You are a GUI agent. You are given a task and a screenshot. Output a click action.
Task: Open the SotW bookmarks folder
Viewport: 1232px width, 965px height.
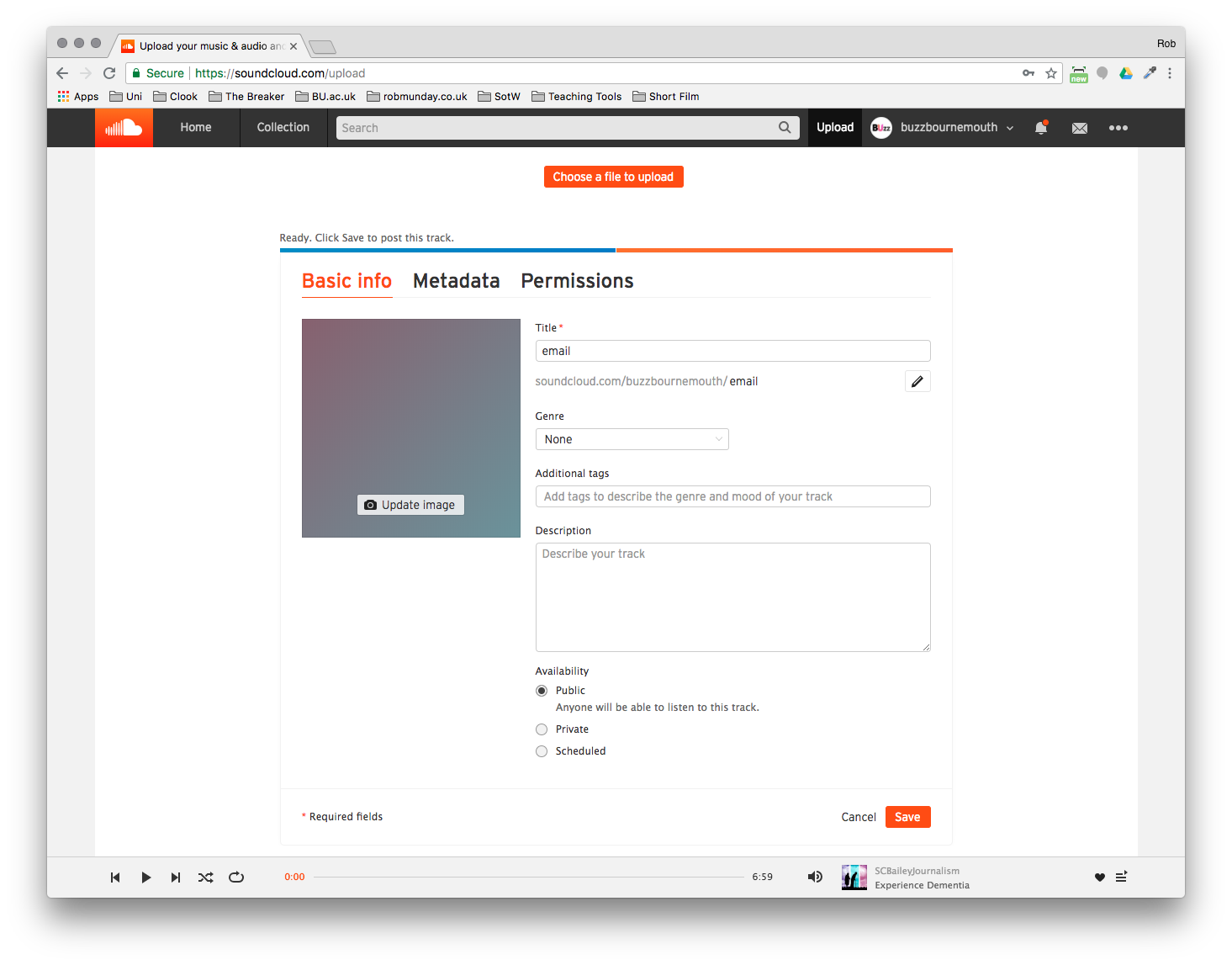tap(500, 97)
